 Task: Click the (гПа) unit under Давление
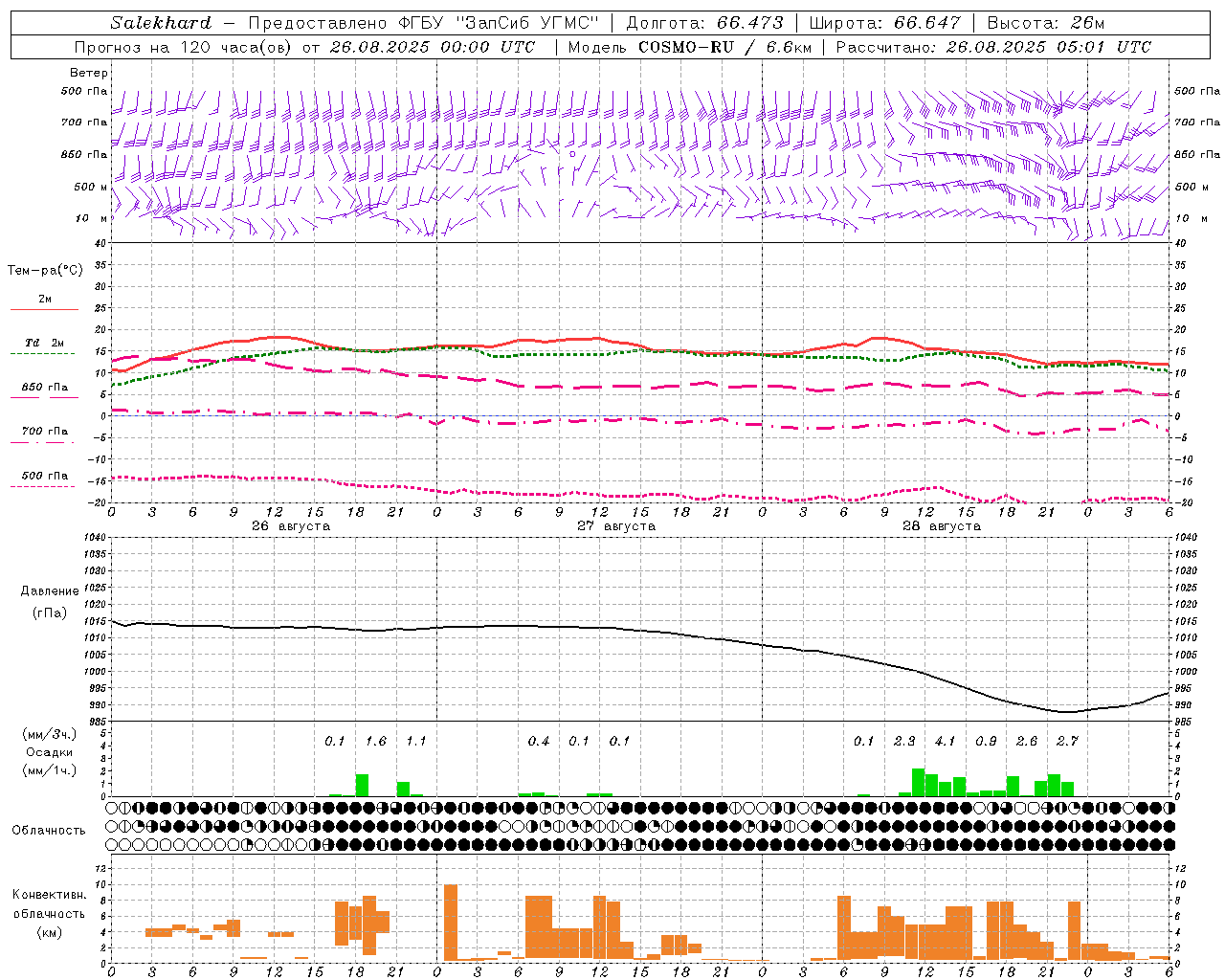pos(50,612)
